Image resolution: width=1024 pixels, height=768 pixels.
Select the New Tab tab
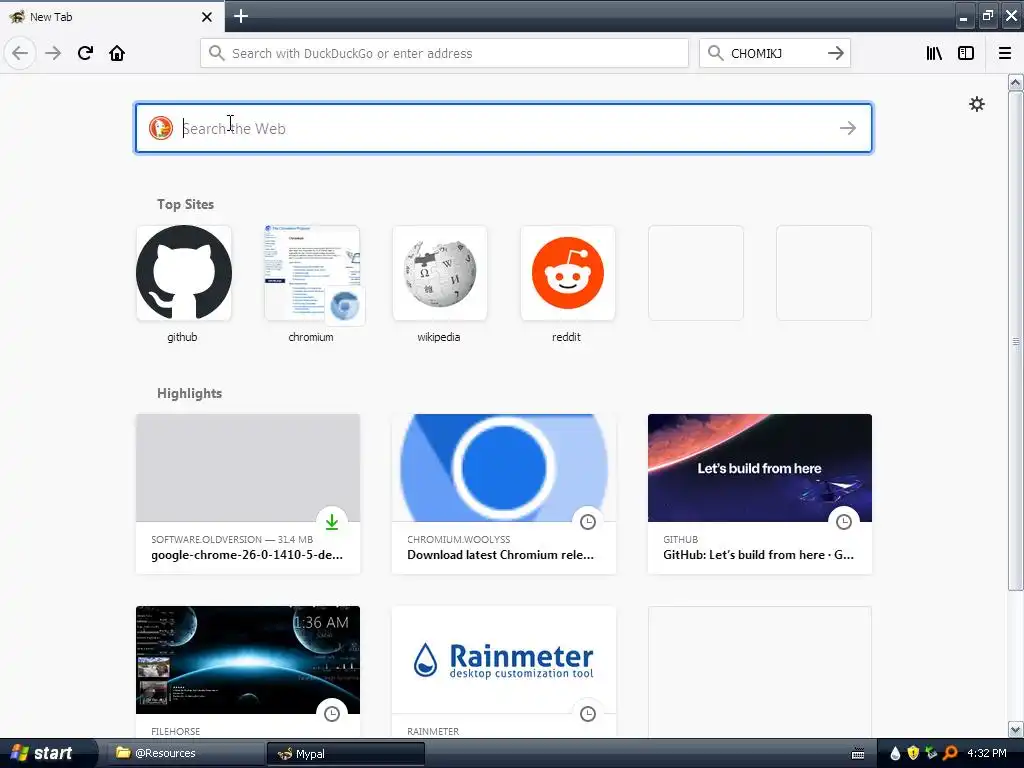coord(112,16)
